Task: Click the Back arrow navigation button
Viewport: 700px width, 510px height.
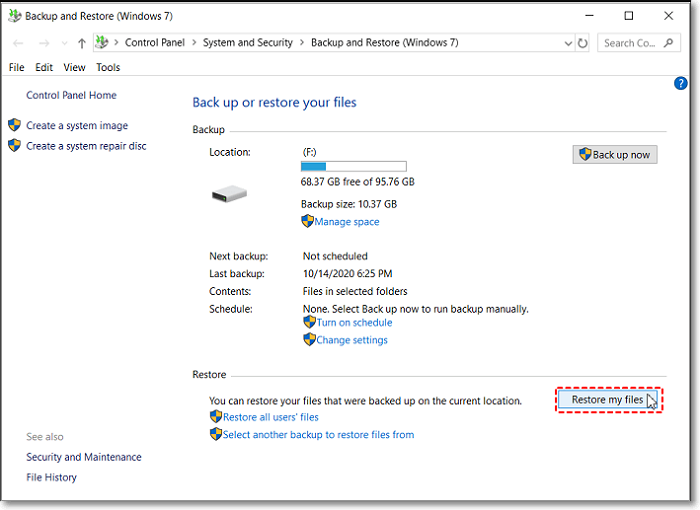Action: click(x=18, y=43)
